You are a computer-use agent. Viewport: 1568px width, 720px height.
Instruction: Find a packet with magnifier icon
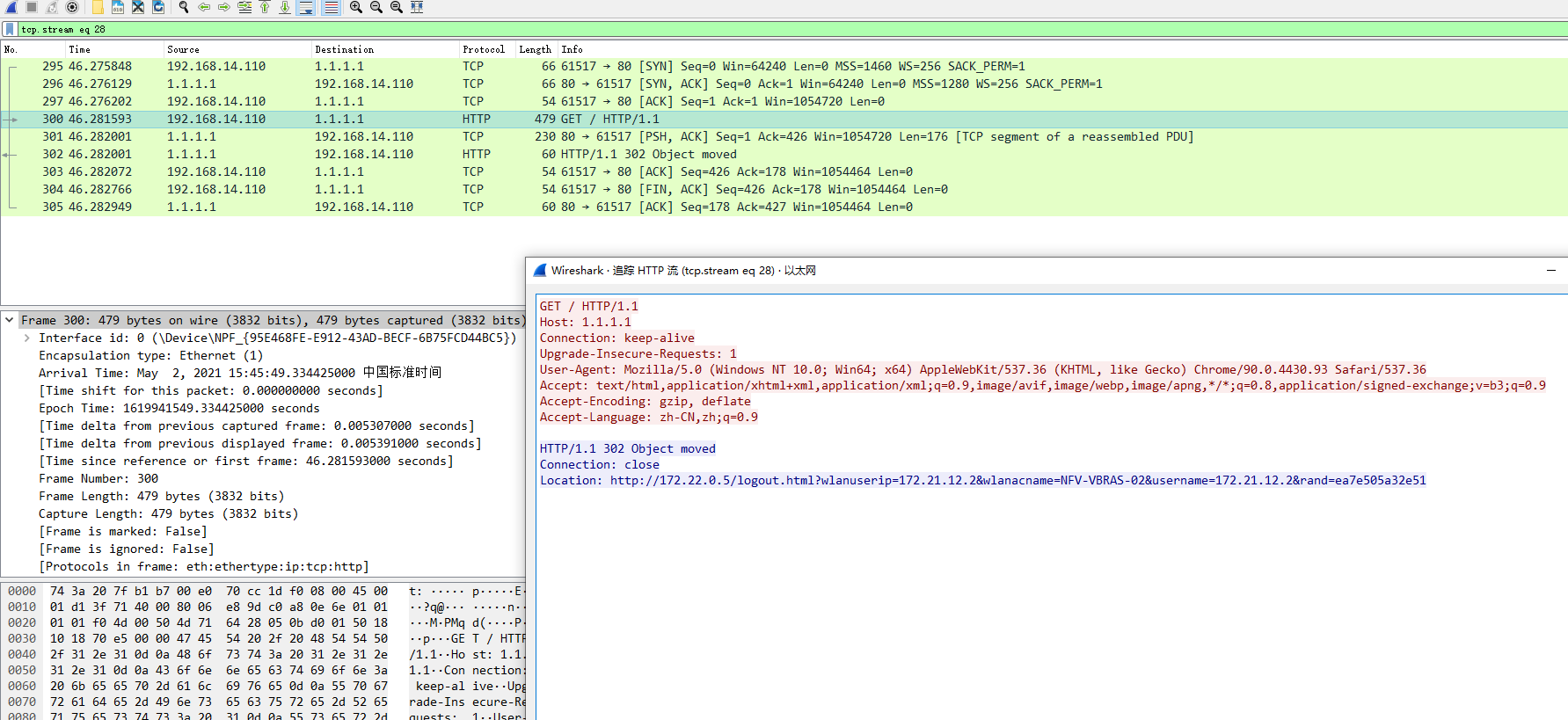point(184,7)
